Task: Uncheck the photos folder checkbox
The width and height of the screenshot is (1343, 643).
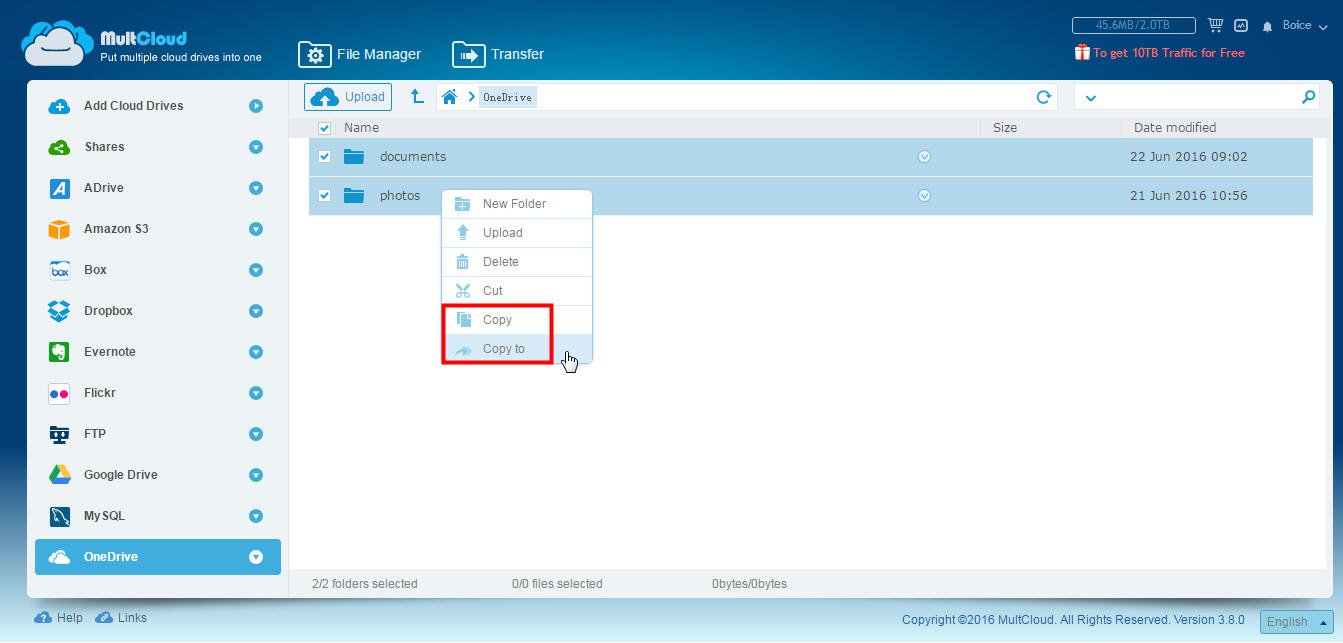Action: pos(324,196)
